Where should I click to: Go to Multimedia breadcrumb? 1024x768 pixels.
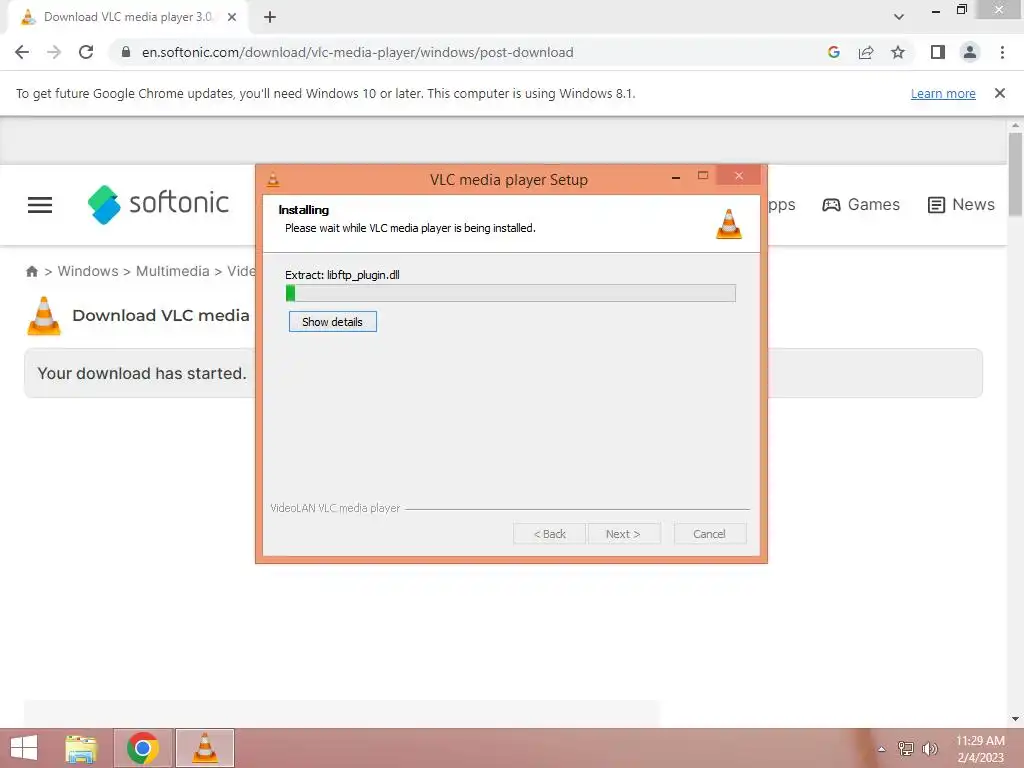tap(172, 271)
